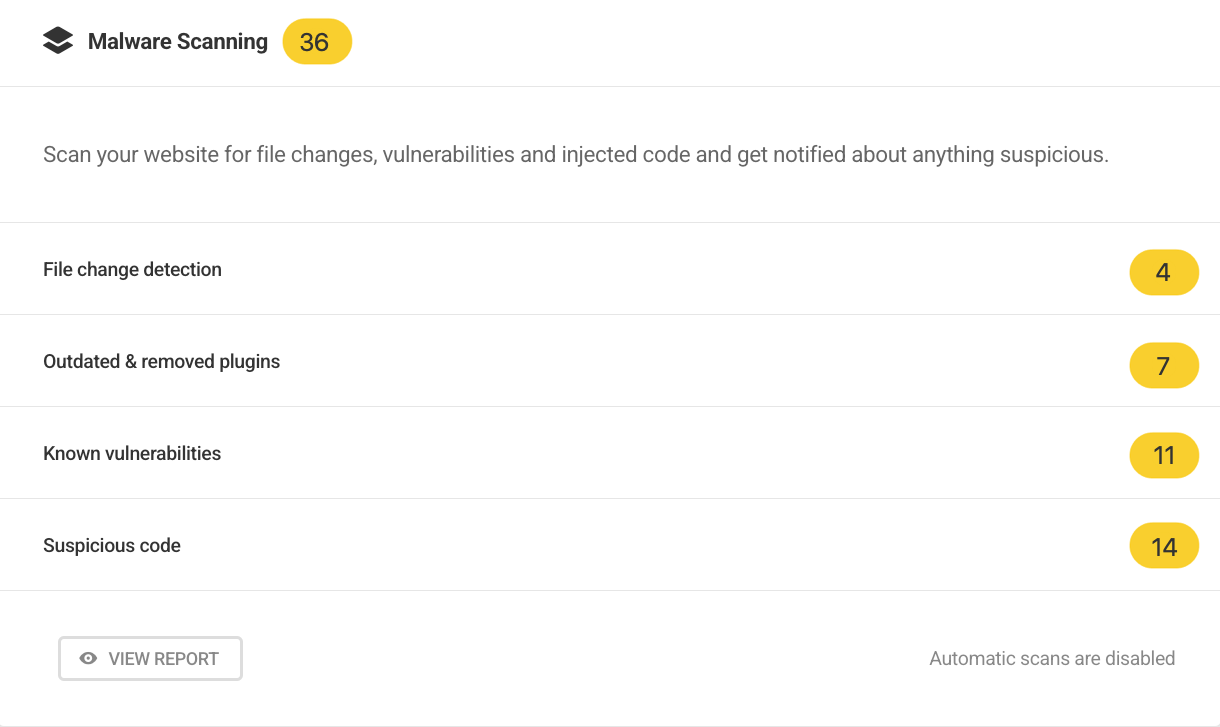1220x727 pixels.
Task: Click the badge showing 14 suspicious items
Action: (x=1164, y=546)
